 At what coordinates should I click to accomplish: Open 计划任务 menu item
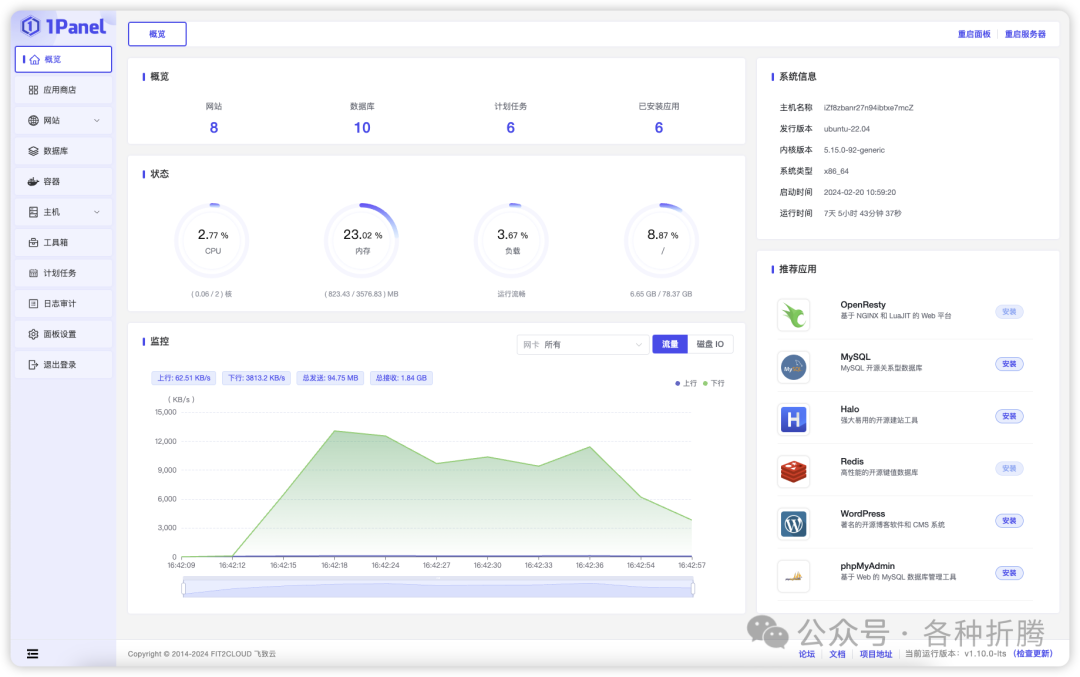click(63, 273)
